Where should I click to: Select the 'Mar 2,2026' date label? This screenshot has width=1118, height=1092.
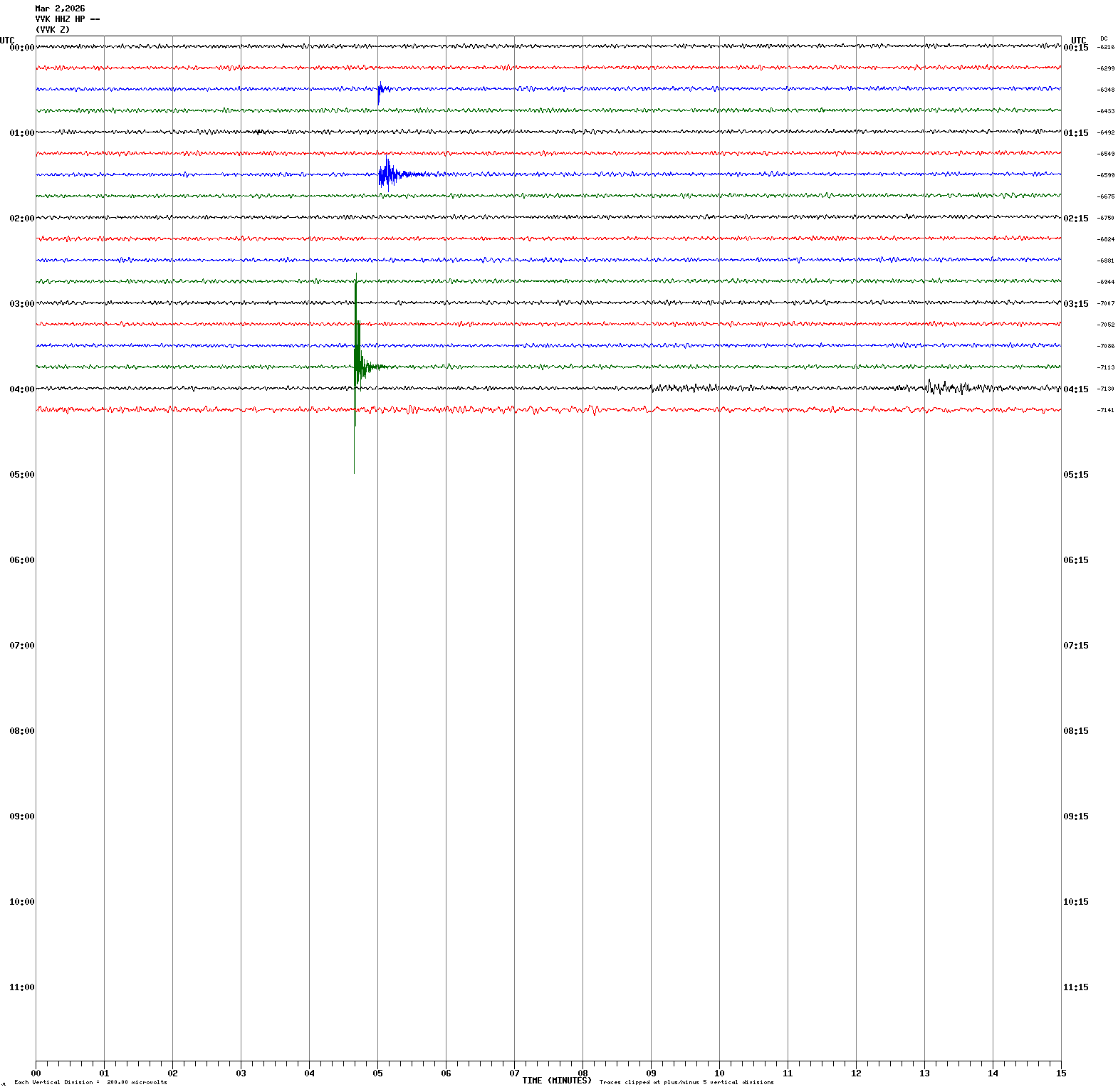coord(60,9)
